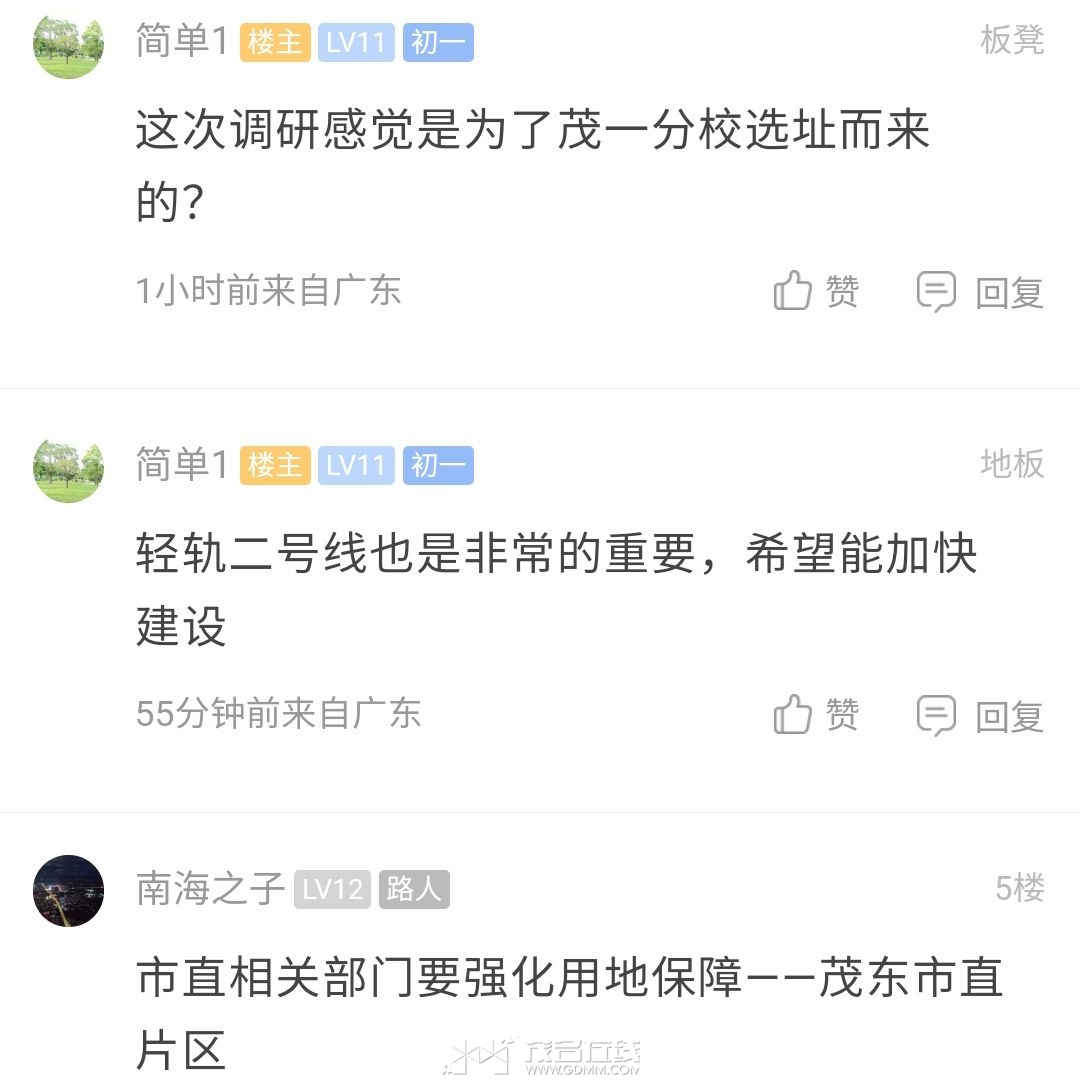This screenshot has height=1080, width=1080.
Task: Click reply icon on 轻轨二号线 comment
Action: 936,715
